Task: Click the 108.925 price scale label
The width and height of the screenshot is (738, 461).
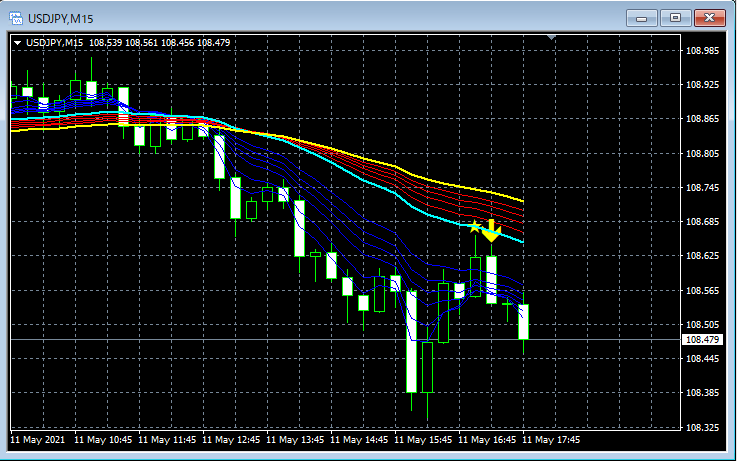Action: pyautogui.click(x=702, y=85)
